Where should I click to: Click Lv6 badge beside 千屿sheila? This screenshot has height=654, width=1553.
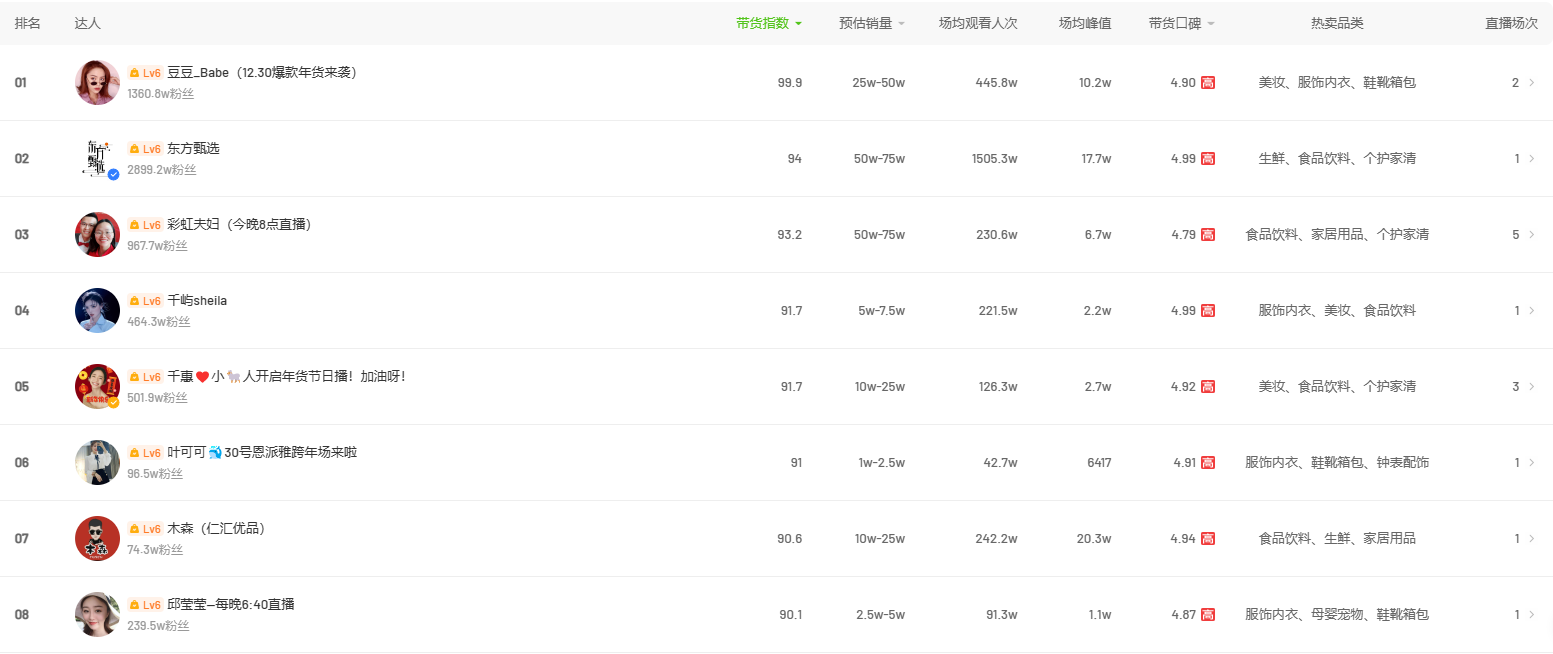(x=145, y=301)
